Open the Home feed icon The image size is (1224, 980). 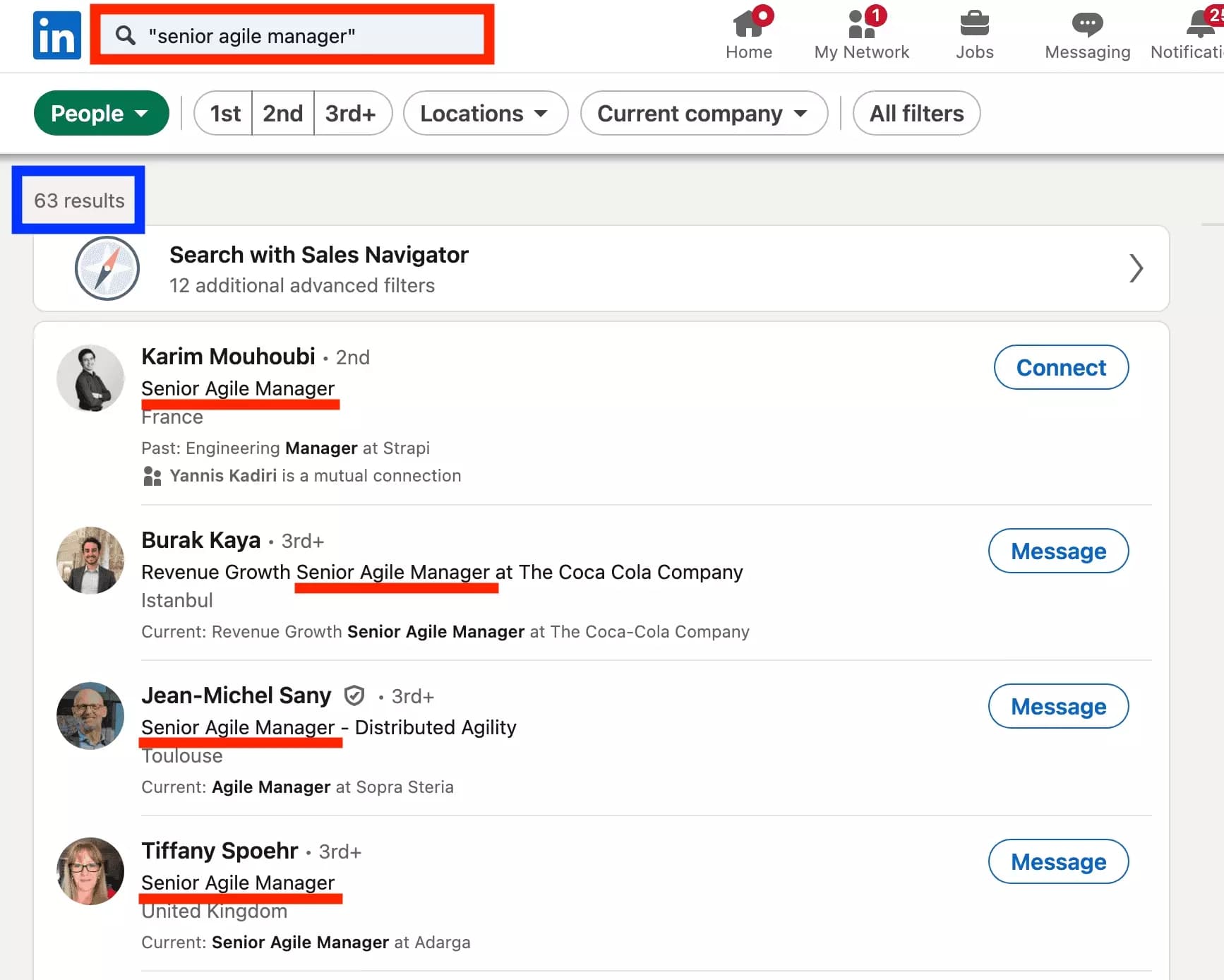click(749, 25)
